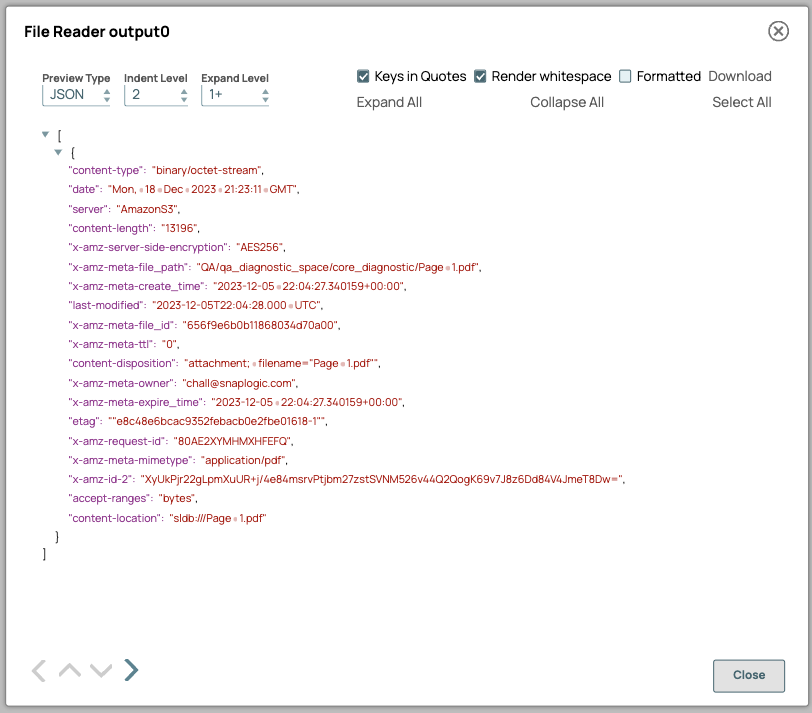Viewport: 812px width, 713px height.
Task: Collapse the first JSON object disclosure triangle
Action: (x=58, y=152)
